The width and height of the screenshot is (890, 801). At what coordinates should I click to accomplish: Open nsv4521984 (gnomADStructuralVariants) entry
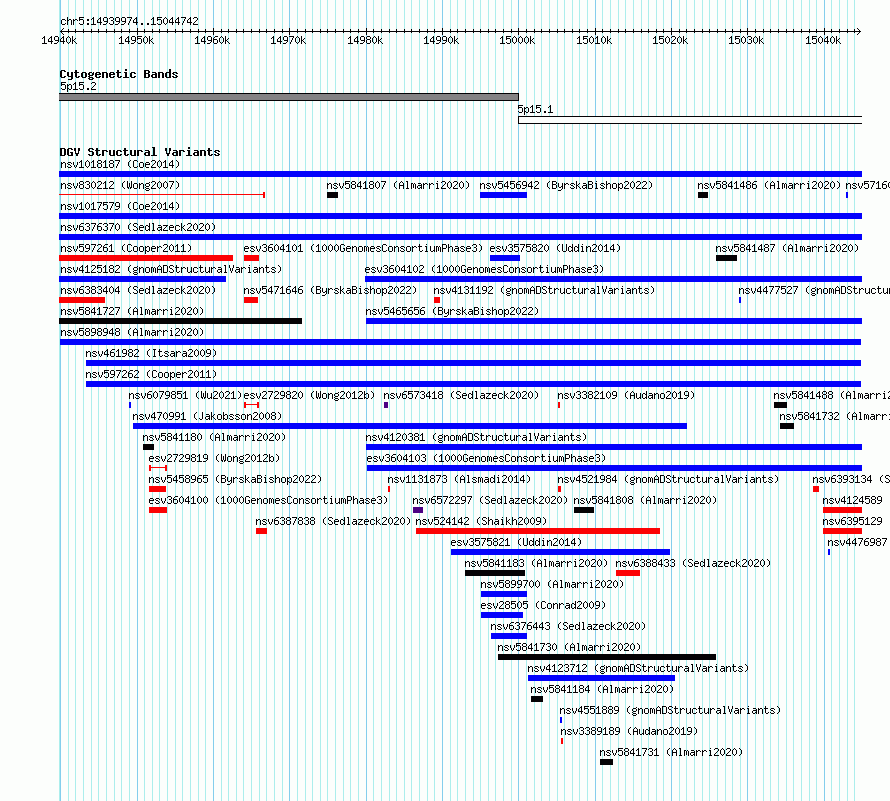coord(668,480)
